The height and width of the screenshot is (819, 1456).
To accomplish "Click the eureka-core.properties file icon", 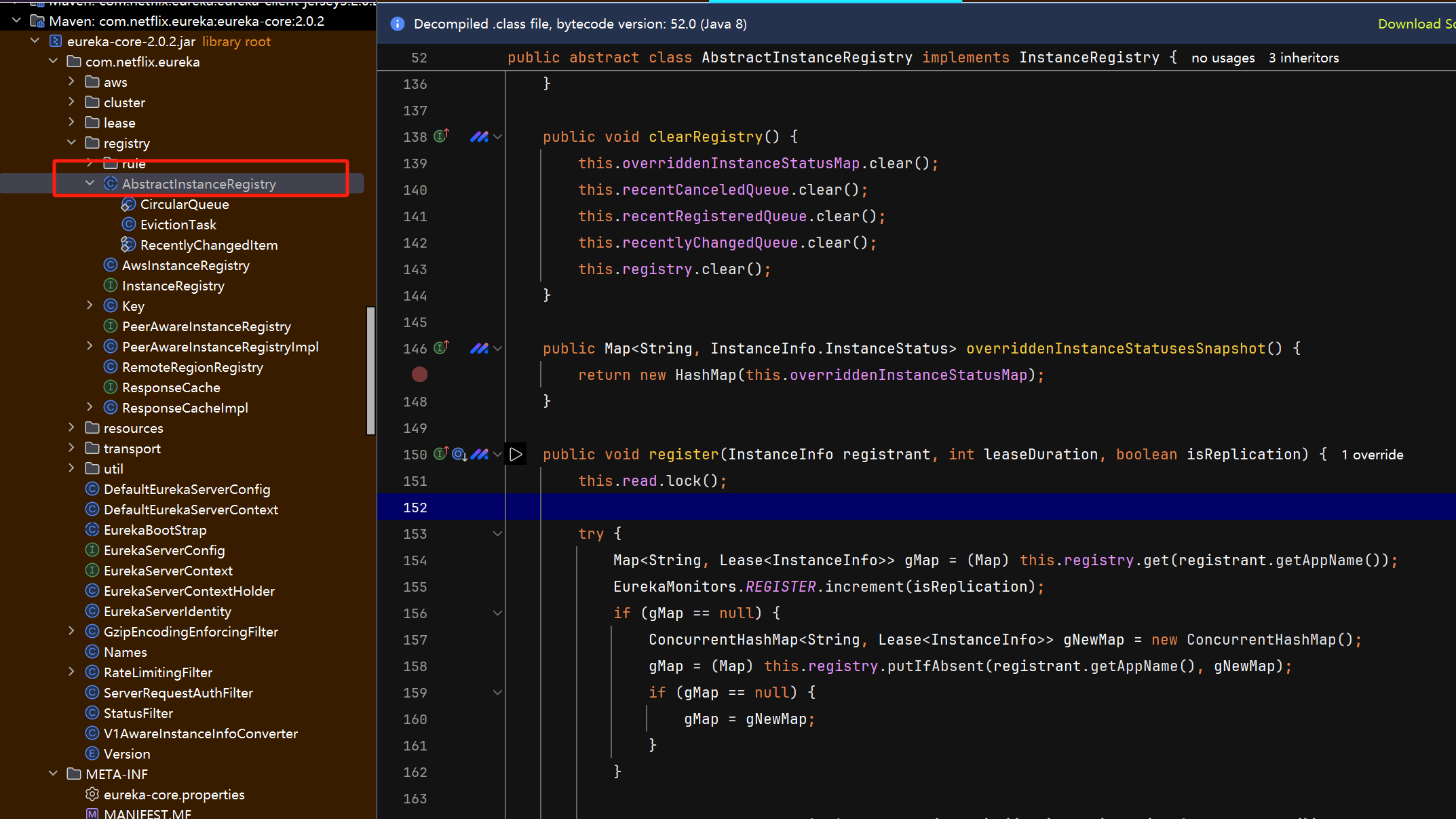I will click(92, 794).
